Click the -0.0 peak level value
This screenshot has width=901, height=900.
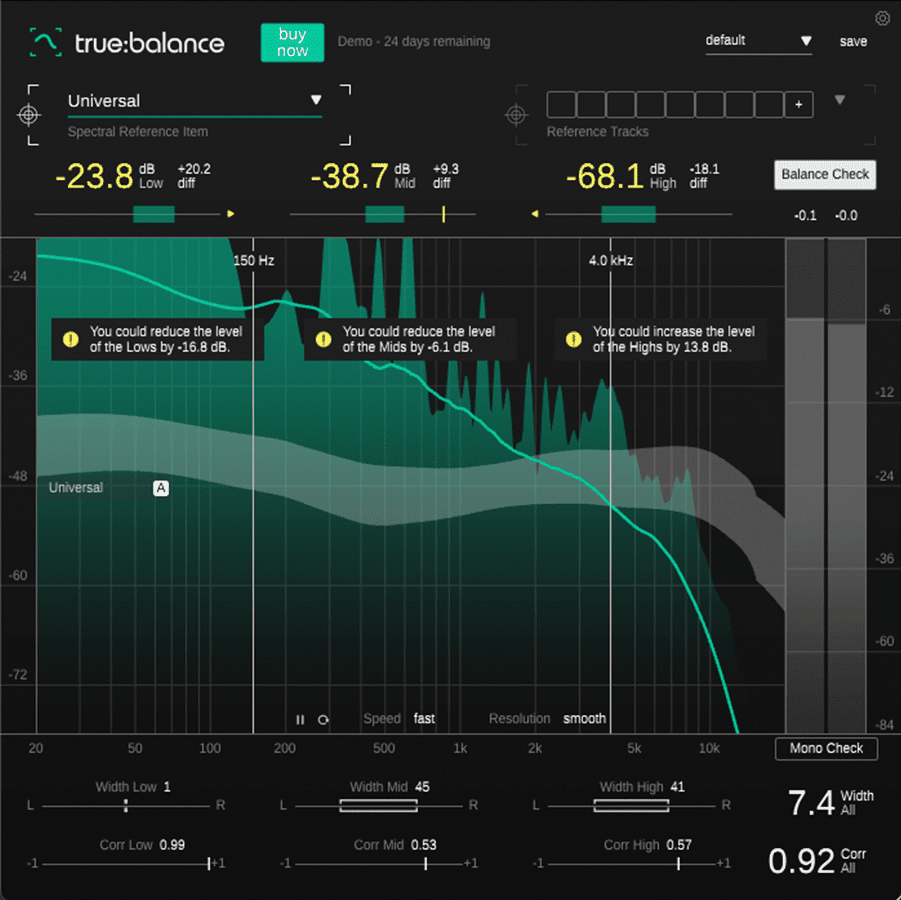tap(846, 216)
